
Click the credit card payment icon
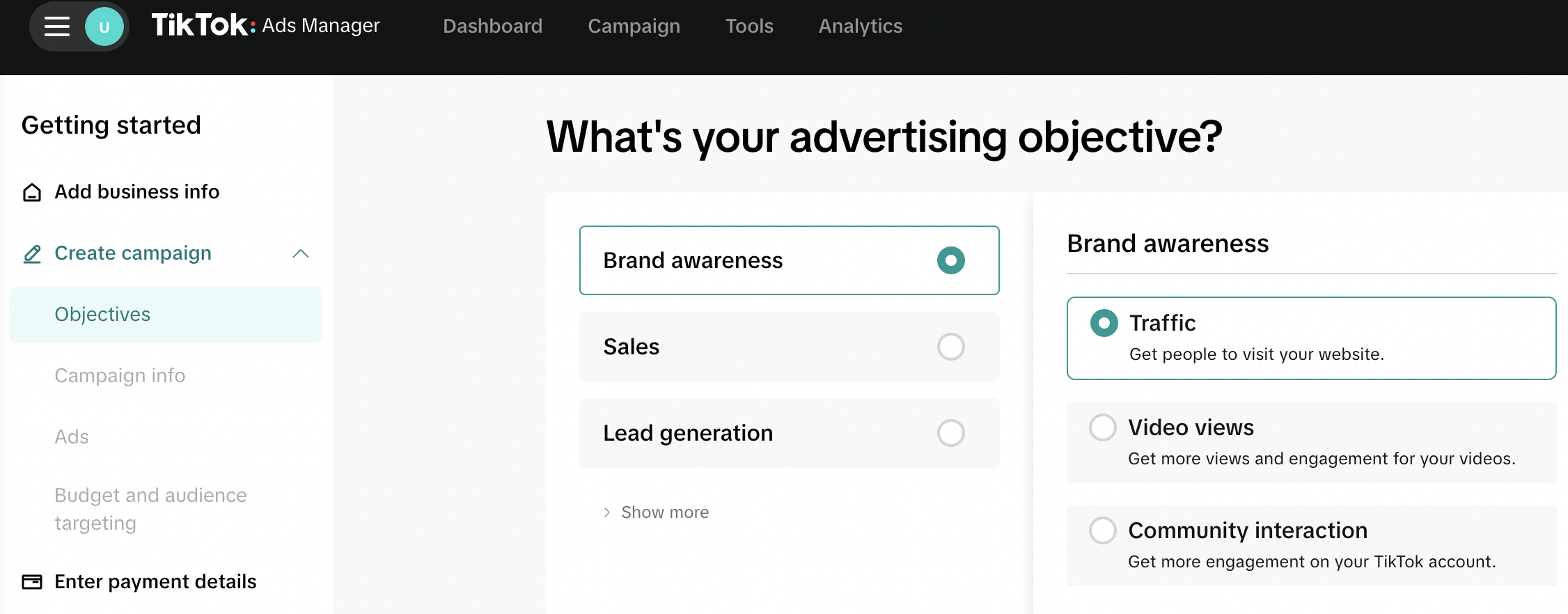tap(32, 581)
